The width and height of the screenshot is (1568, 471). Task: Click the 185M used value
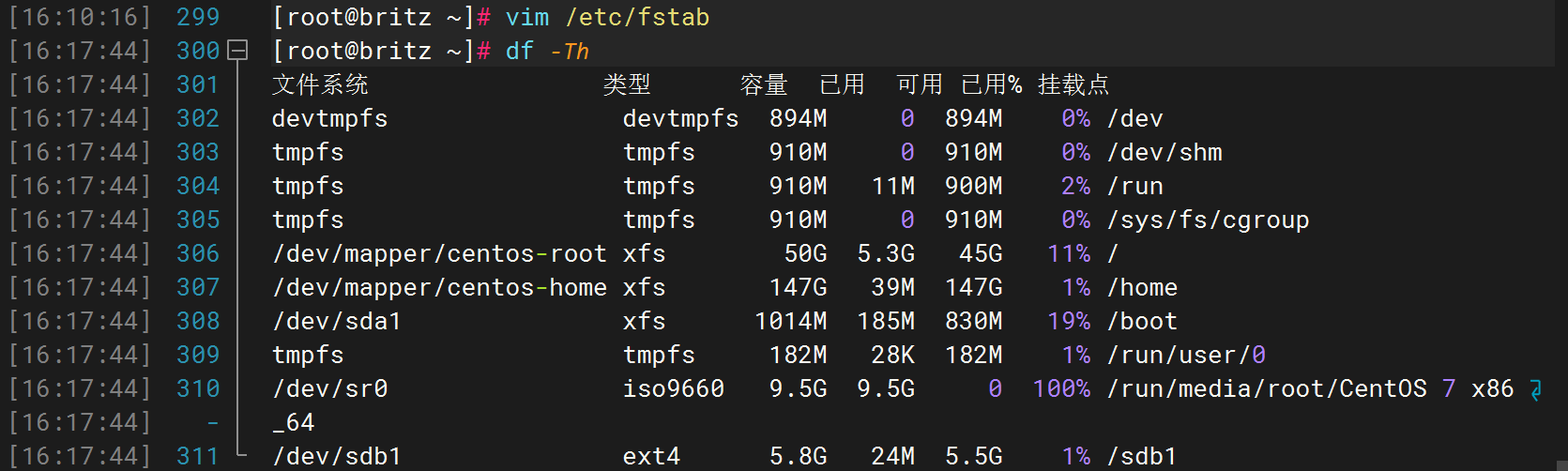[886, 321]
